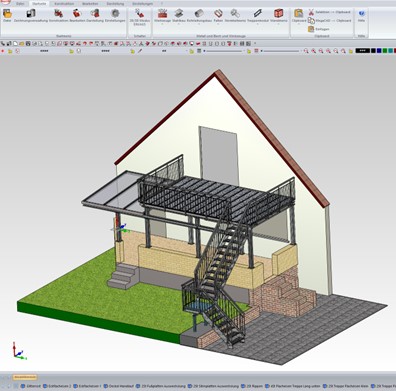Switch to the Konstruktion ribbon tab
396x391 pixels.
[64, 4]
